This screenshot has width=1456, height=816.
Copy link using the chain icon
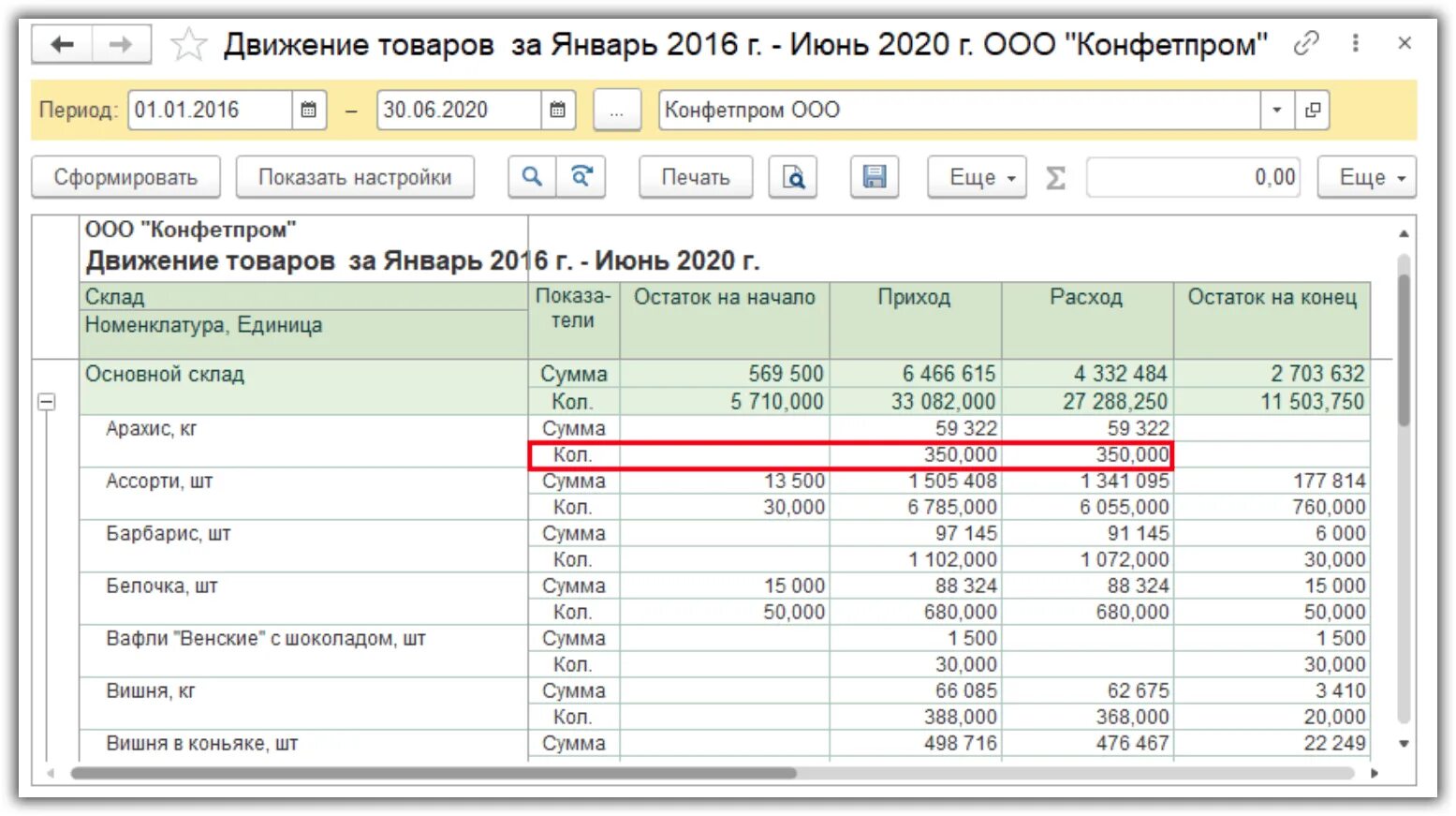tap(1306, 43)
